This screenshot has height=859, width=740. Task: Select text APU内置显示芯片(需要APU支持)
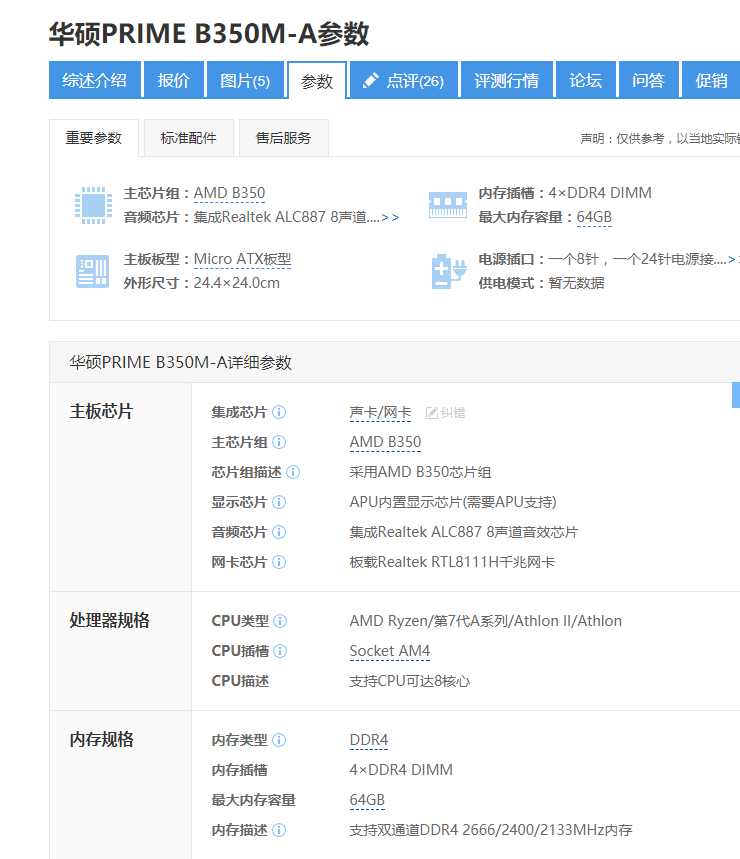[x=453, y=502]
